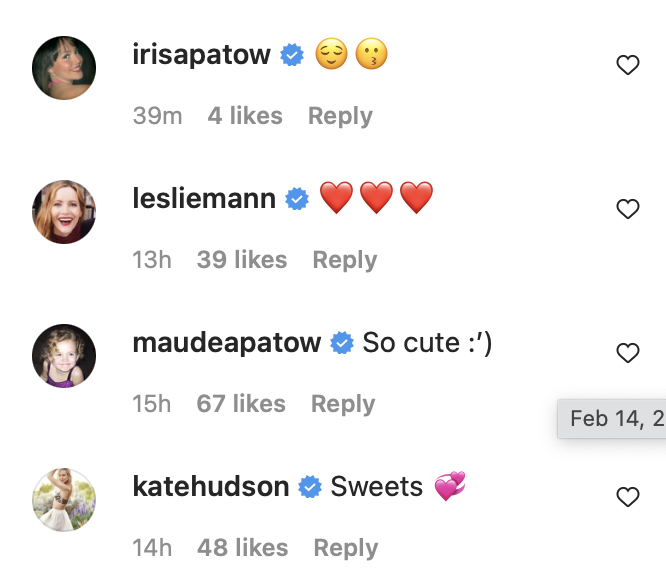Open lesliemann's profile avatar
666x574 pixels.
point(65,212)
